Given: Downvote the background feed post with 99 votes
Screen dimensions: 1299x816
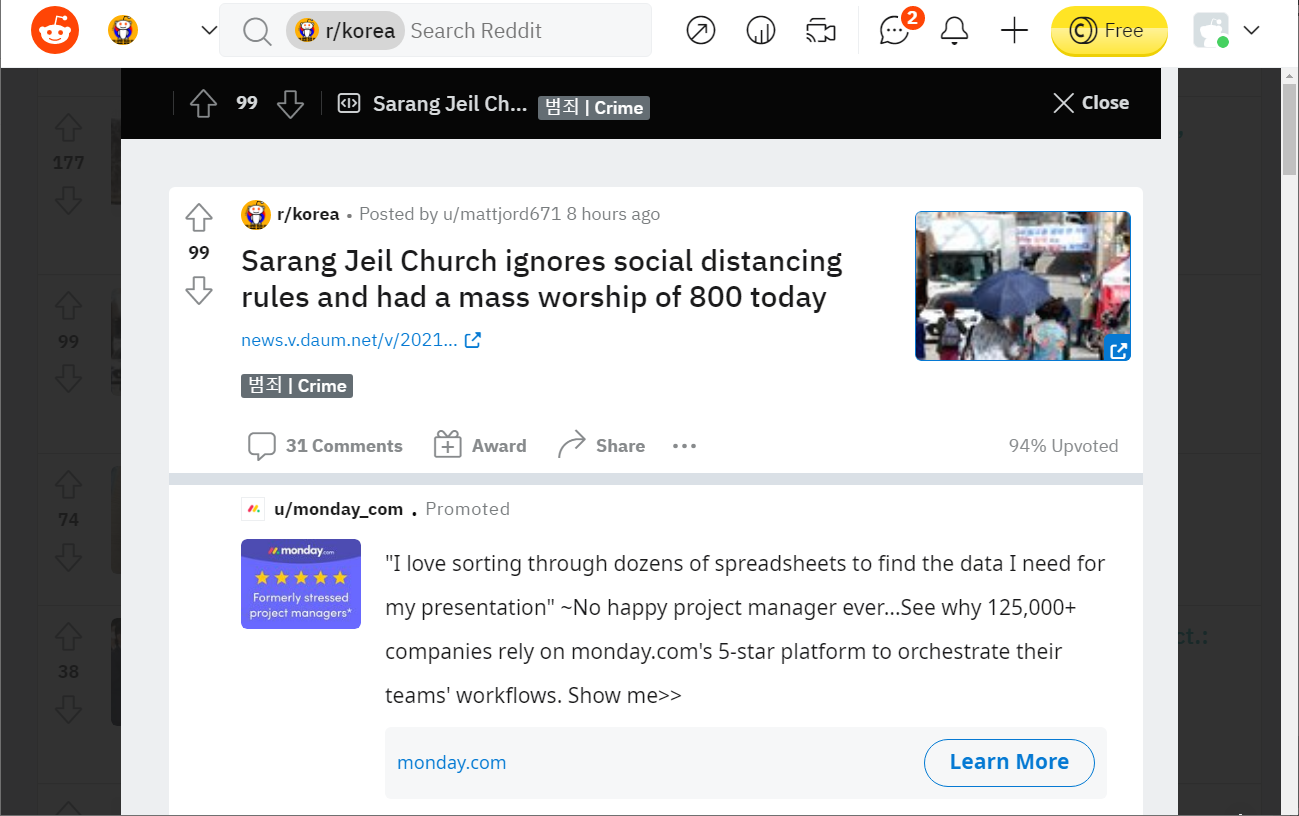Looking at the screenshot, I should tap(68, 379).
